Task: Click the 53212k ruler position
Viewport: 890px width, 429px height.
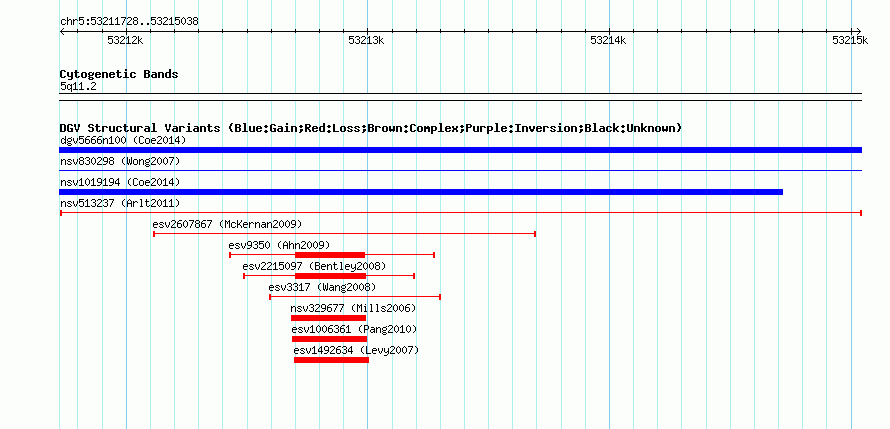Action: click(x=125, y=40)
